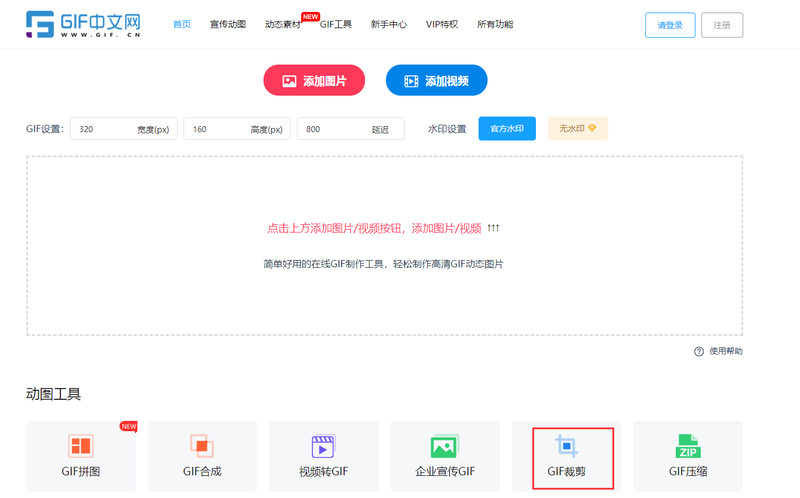The height and width of the screenshot is (498, 800).
Task: Click the GIF压缩 label text
Action: [x=688, y=471]
